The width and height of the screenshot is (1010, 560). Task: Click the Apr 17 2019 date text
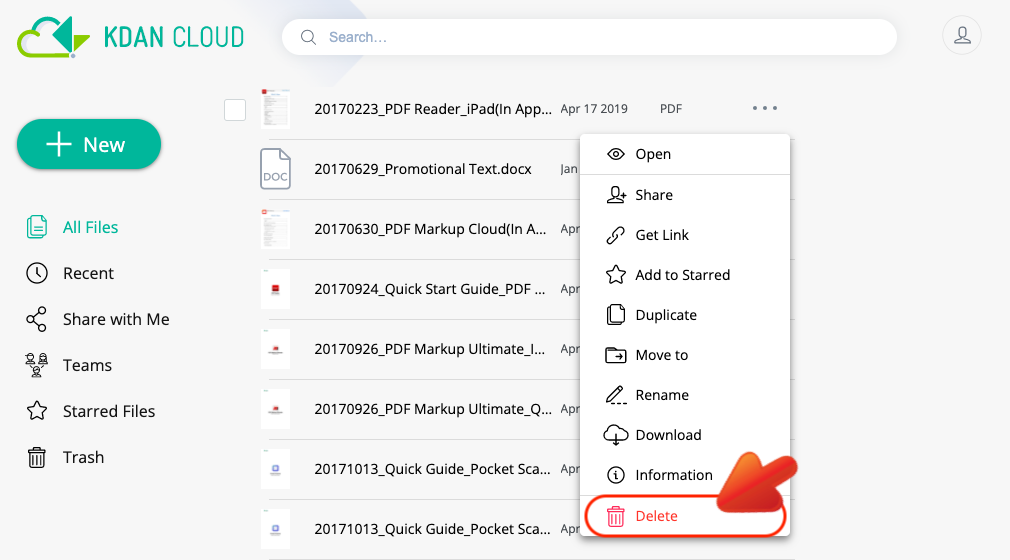pos(594,109)
